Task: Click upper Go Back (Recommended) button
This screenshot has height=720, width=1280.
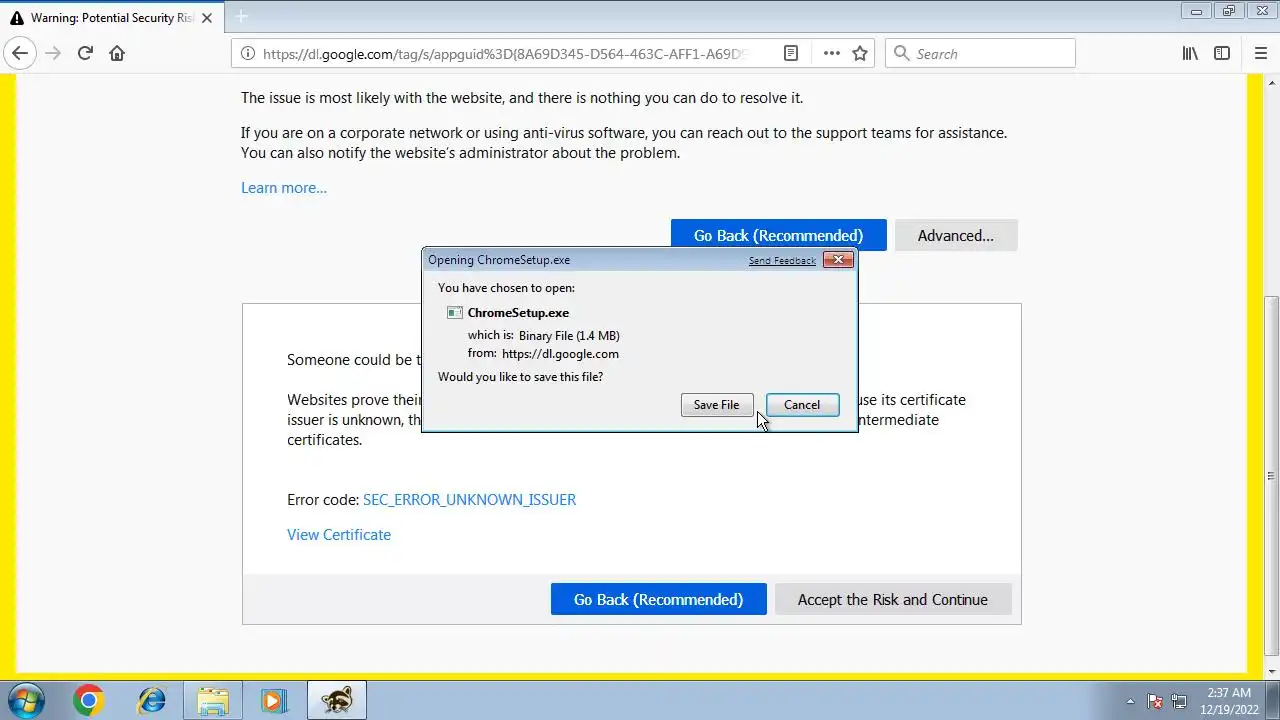Action: (x=778, y=236)
